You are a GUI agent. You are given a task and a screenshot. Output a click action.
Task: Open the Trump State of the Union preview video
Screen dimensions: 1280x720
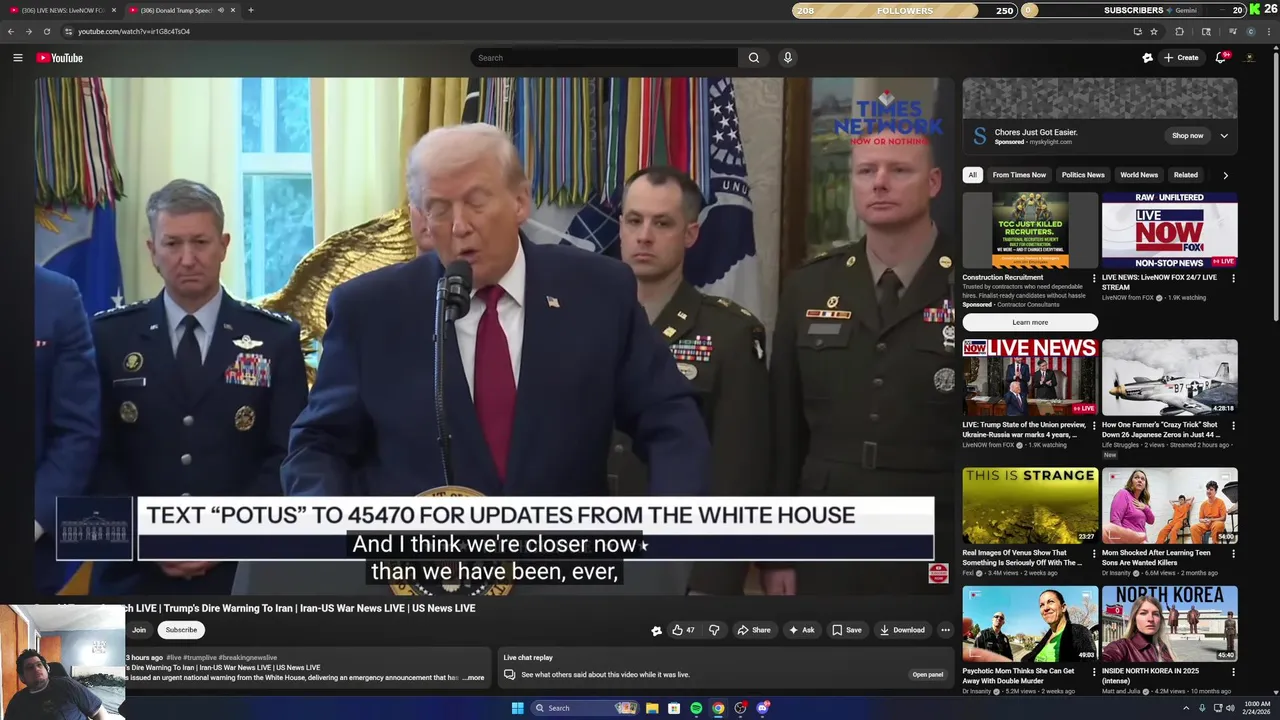click(1030, 378)
